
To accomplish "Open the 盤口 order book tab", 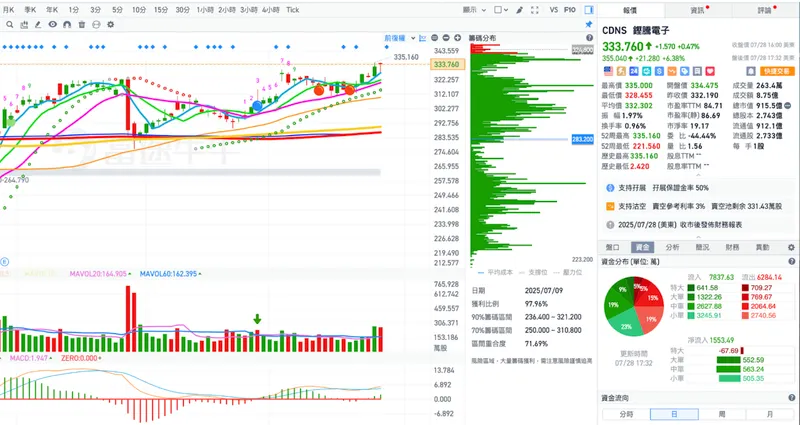I will coord(612,247).
